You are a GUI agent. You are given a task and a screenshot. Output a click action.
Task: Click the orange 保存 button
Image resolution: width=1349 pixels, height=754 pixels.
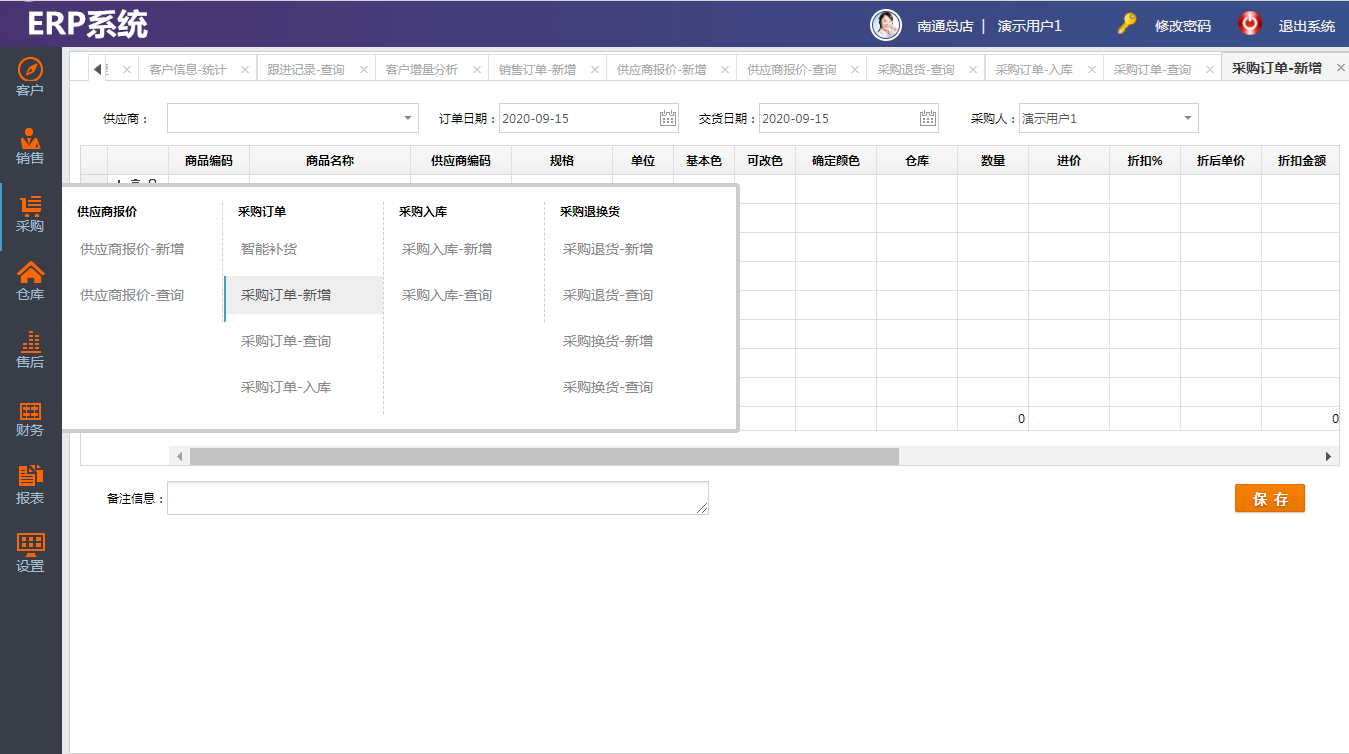[x=1269, y=499]
